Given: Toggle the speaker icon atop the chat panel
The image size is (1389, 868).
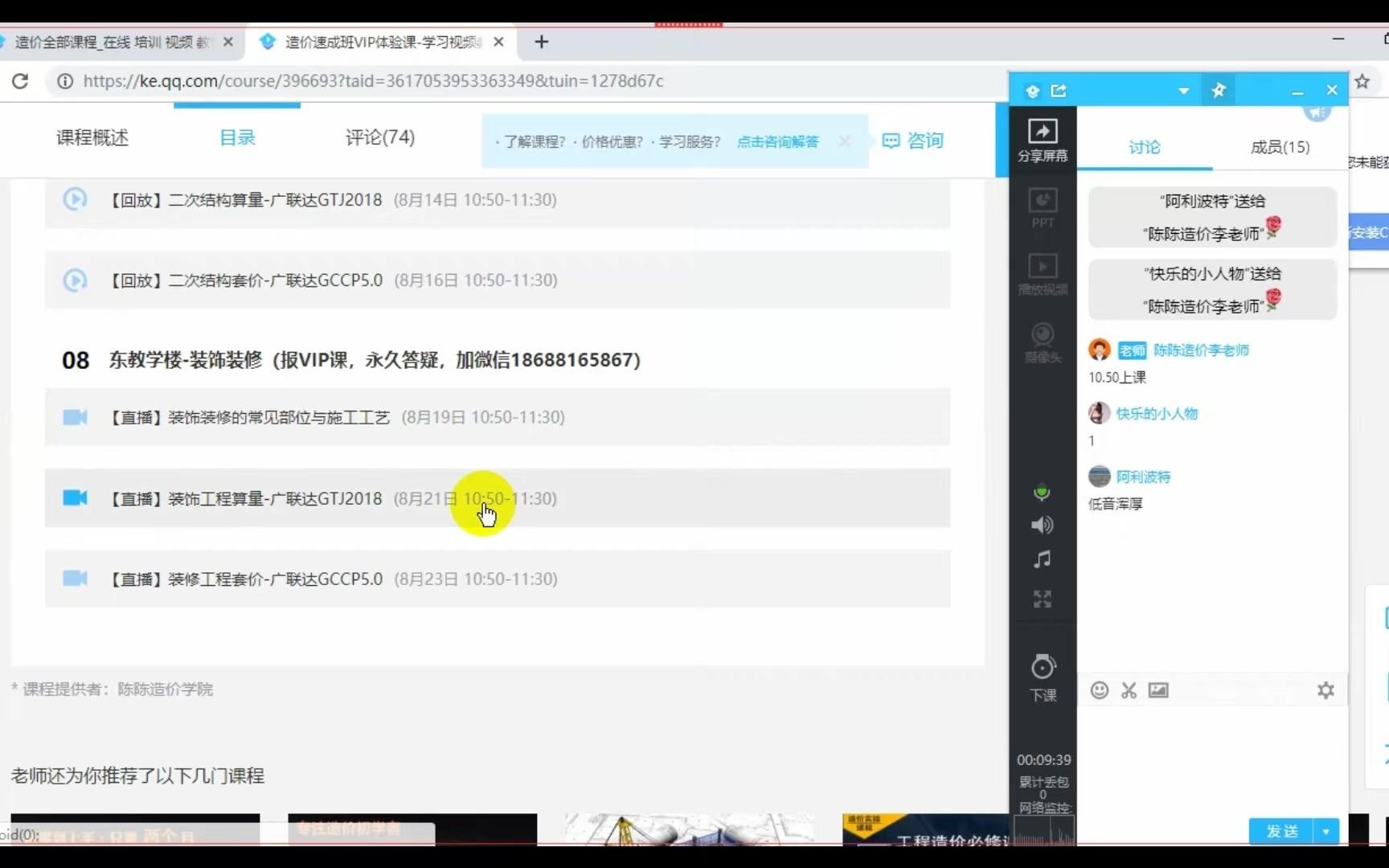Looking at the screenshot, I should click(x=1317, y=113).
